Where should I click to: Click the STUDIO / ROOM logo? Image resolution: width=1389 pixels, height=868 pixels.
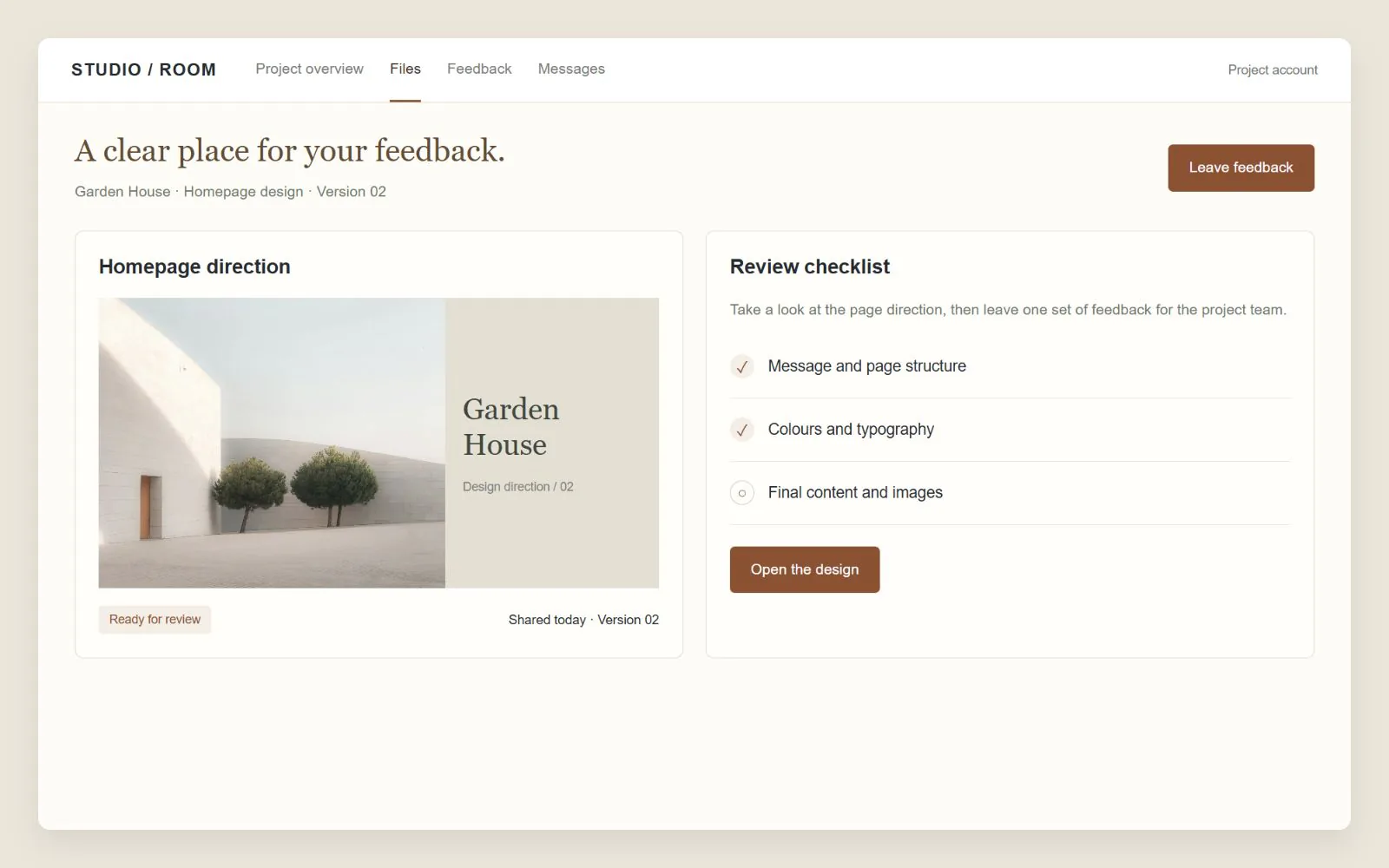pyautogui.click(x=143, y=69)
